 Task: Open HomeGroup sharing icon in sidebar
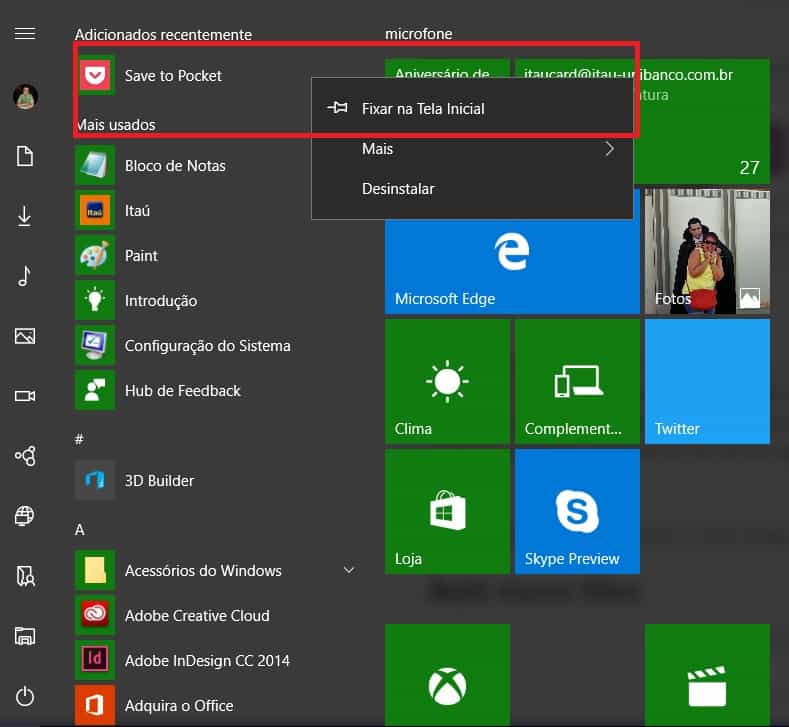click(x=25, y=456)
